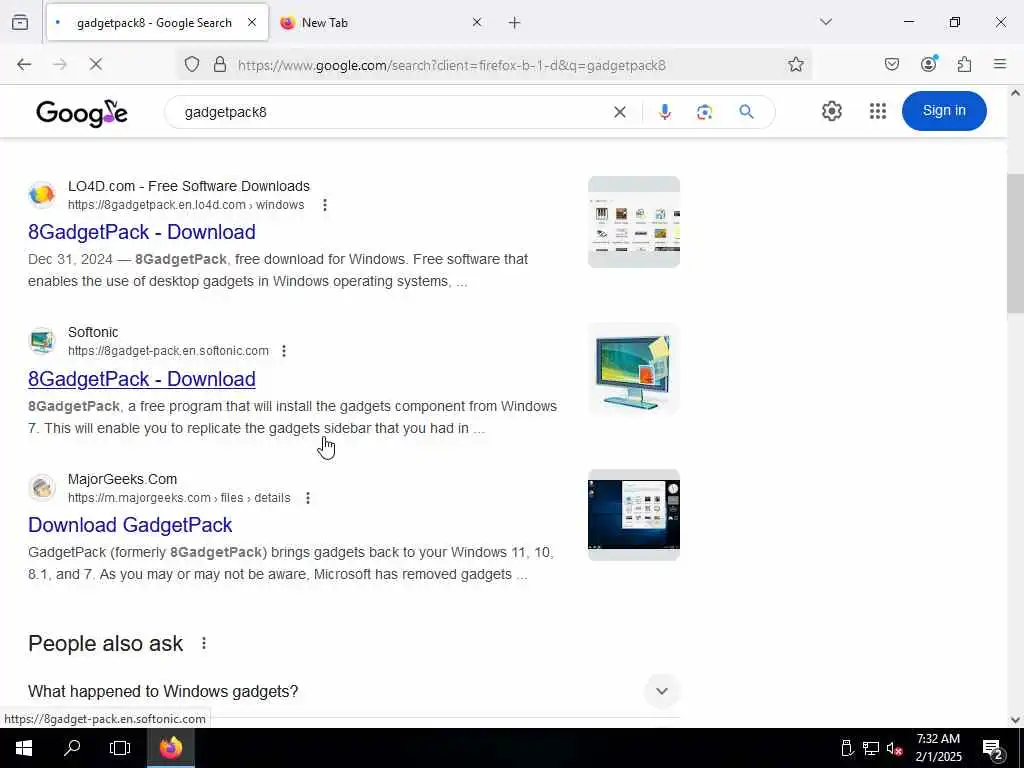Image resolution: width=1024 pixels, height=768 pixels.
Task: Submit search with magnifying glass icon
Action: (746, 112)
